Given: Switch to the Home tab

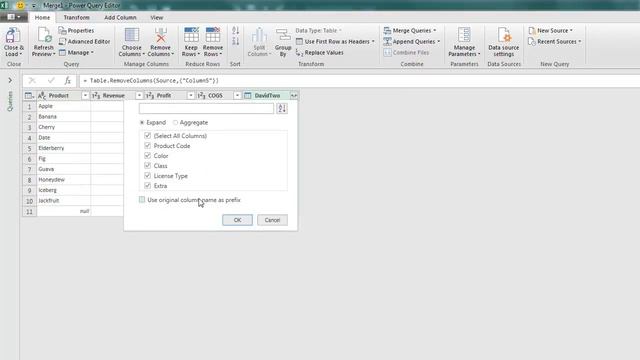Looking at the screenshot, I should (x=42, y=18).
